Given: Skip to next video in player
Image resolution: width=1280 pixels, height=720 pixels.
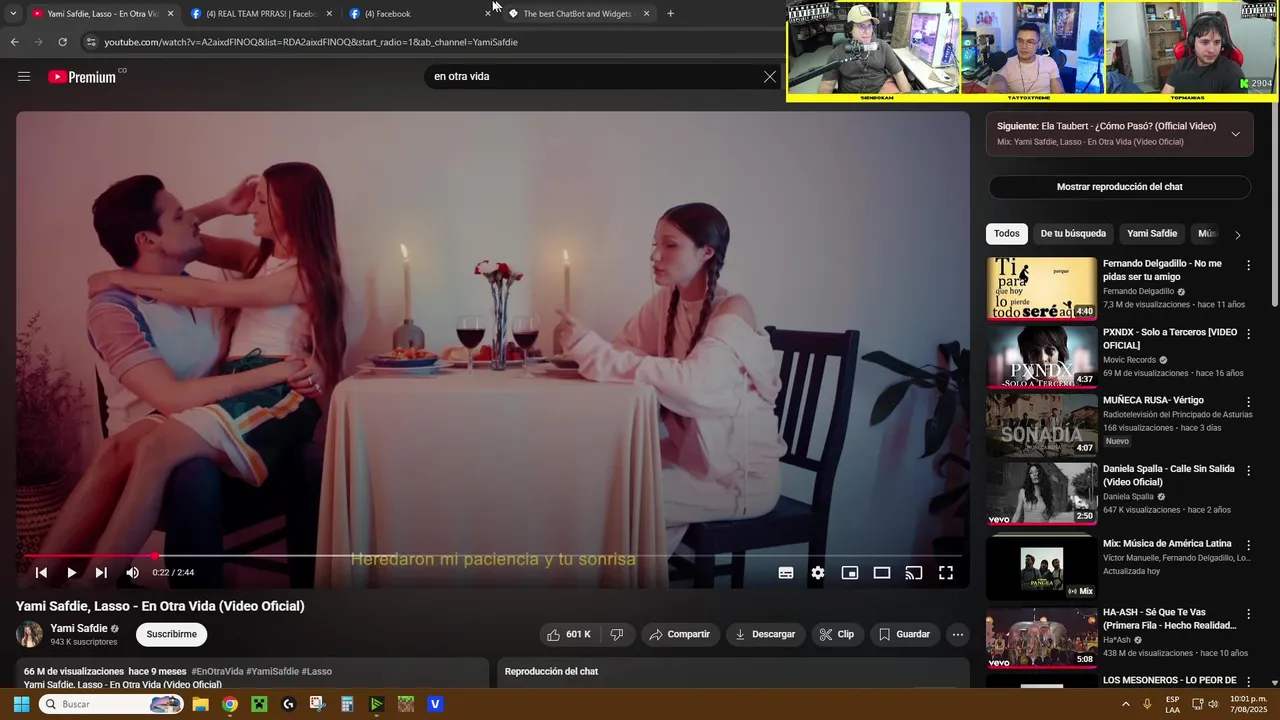Looking at the screenshot, I should pyautogui.click(x=101, y=572).
